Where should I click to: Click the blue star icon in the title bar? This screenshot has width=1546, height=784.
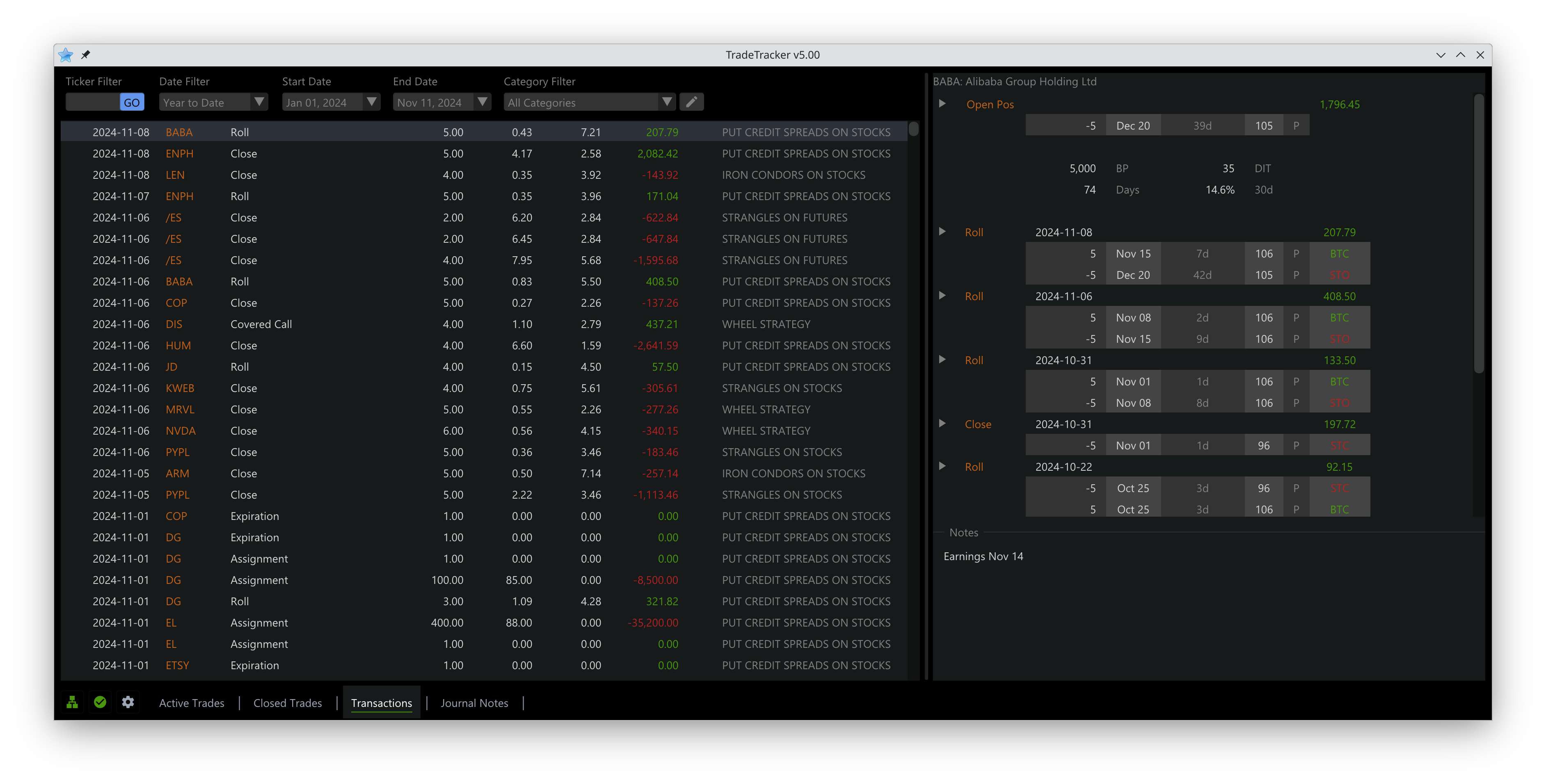pos(65,55)
